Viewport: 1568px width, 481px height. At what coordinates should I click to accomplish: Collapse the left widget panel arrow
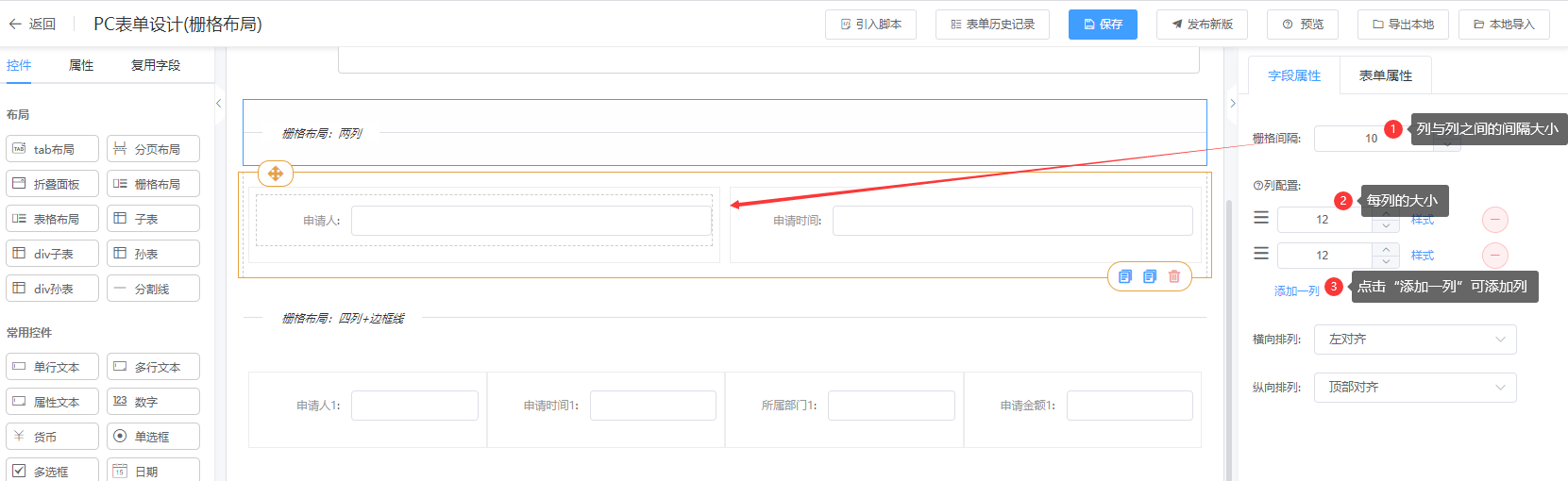click(x=219, y=103)
